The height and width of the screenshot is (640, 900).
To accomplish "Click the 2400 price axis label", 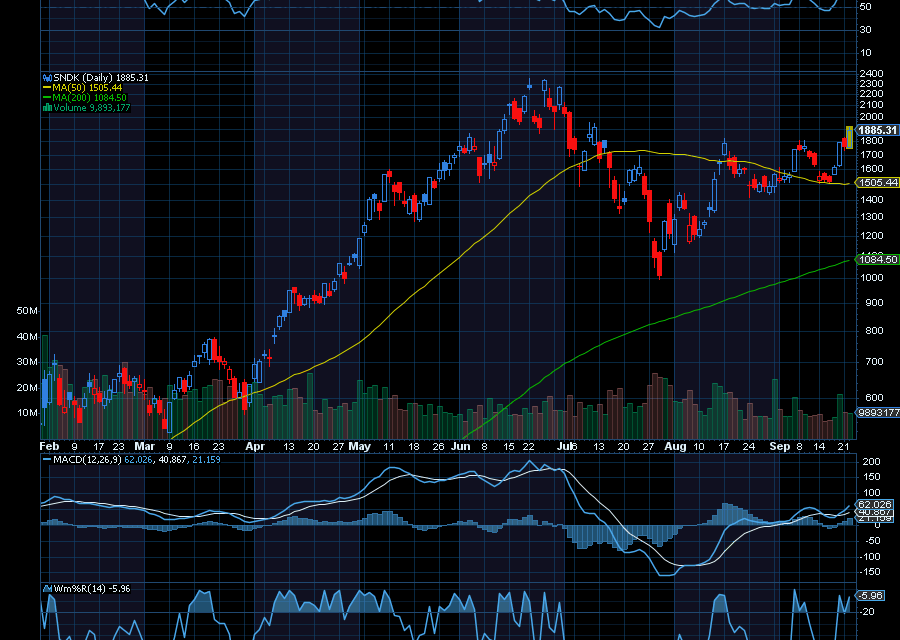I will 871,73.
